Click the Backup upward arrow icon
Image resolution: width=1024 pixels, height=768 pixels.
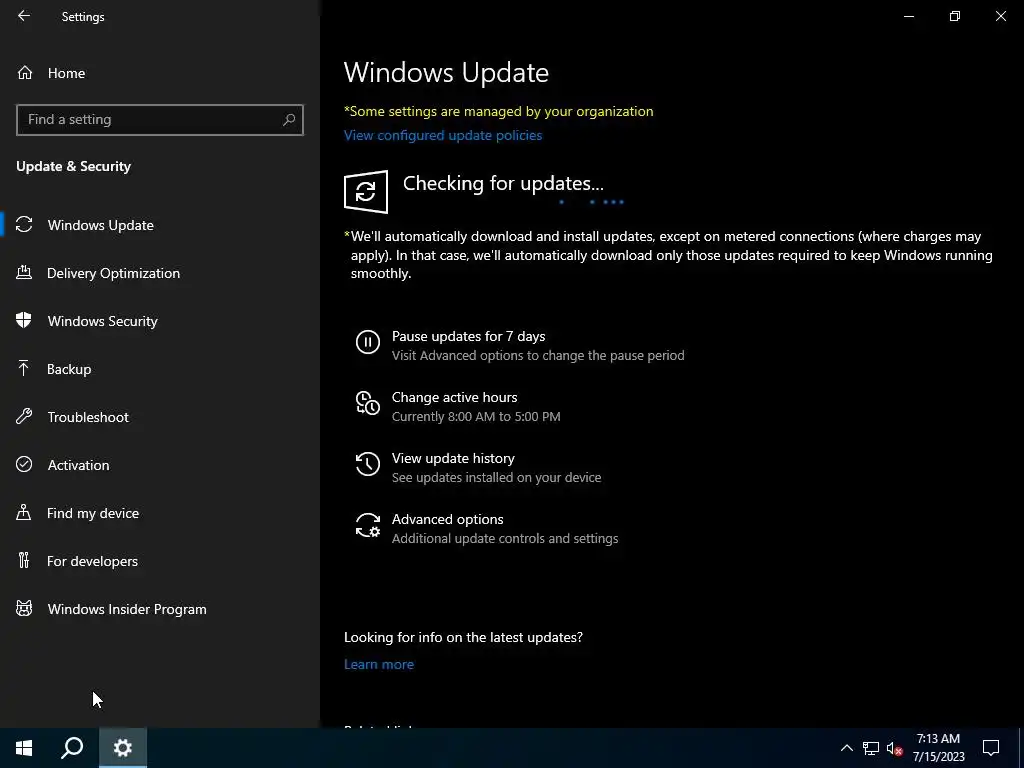coord(24,368)
